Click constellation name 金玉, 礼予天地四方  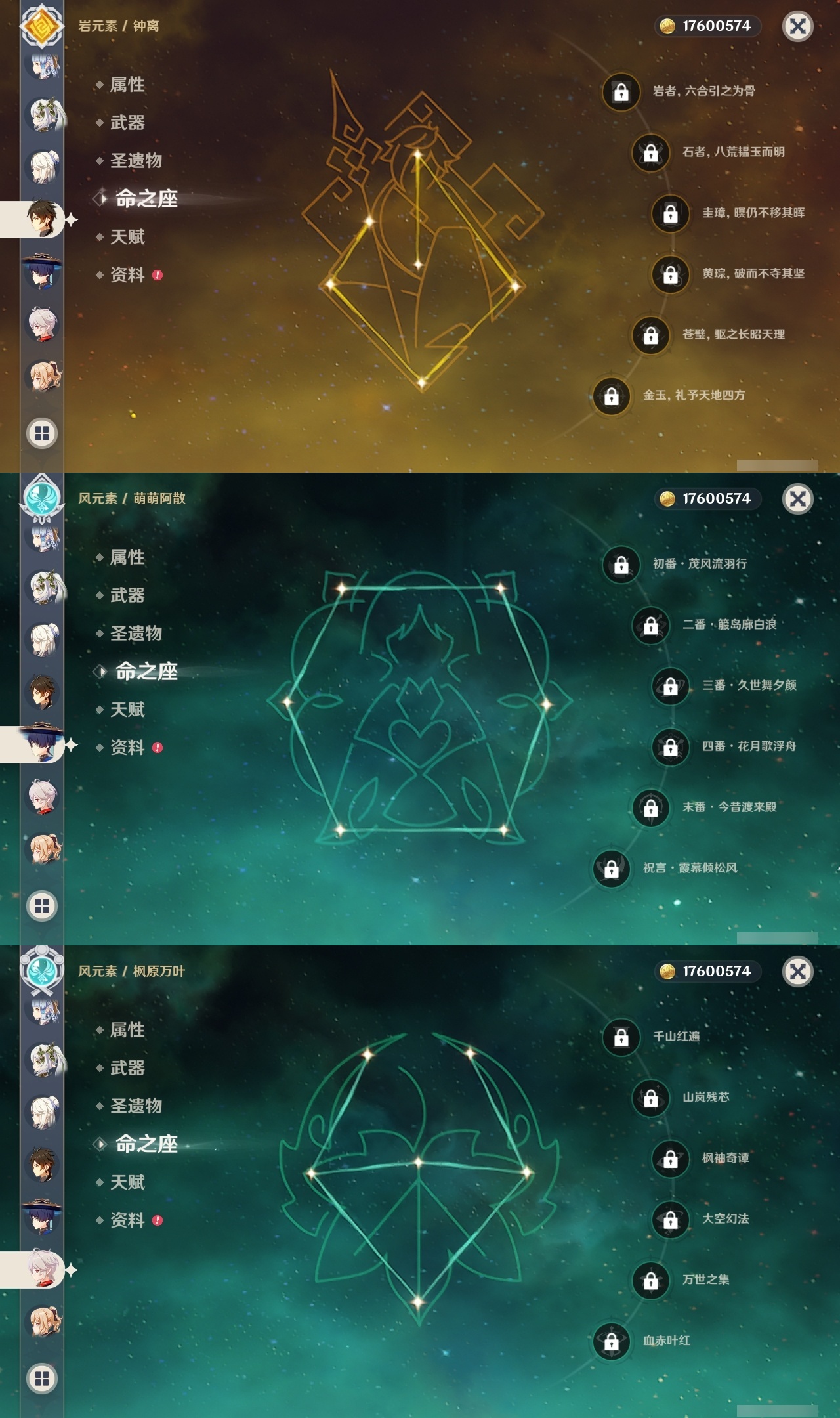tap(694, 395)
